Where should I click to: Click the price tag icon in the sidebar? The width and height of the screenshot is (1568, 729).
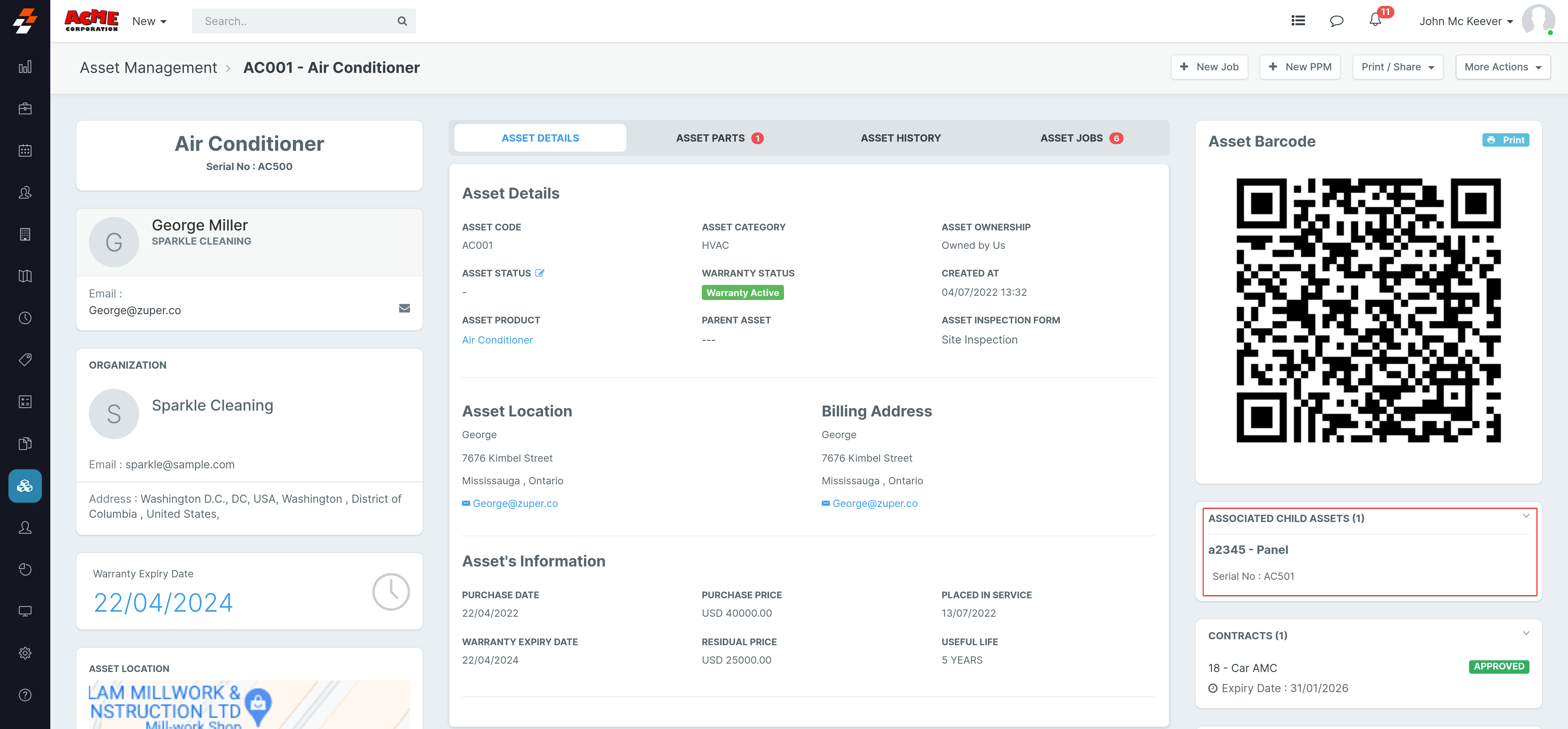[25, 360]
